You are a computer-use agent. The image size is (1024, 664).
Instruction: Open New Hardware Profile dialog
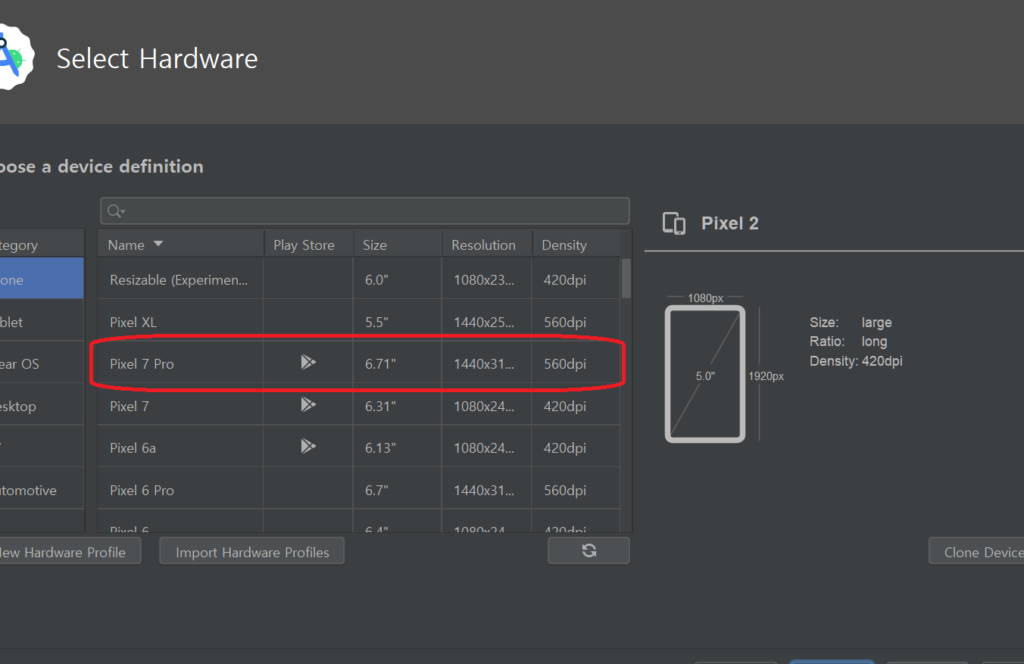coord(69,552)
